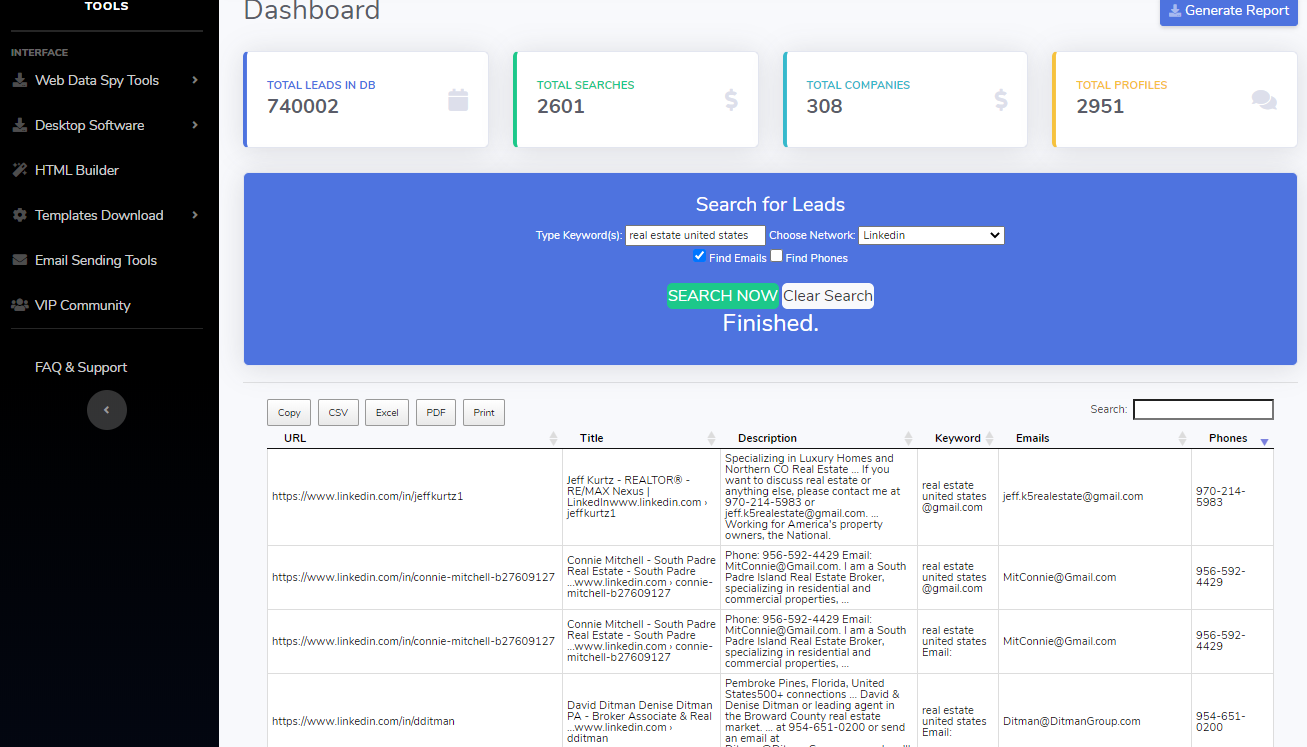This screenshot has height=747, width=1307.
Task: Focus the Type Keyword(s) input field
Action: coord(695,235)
